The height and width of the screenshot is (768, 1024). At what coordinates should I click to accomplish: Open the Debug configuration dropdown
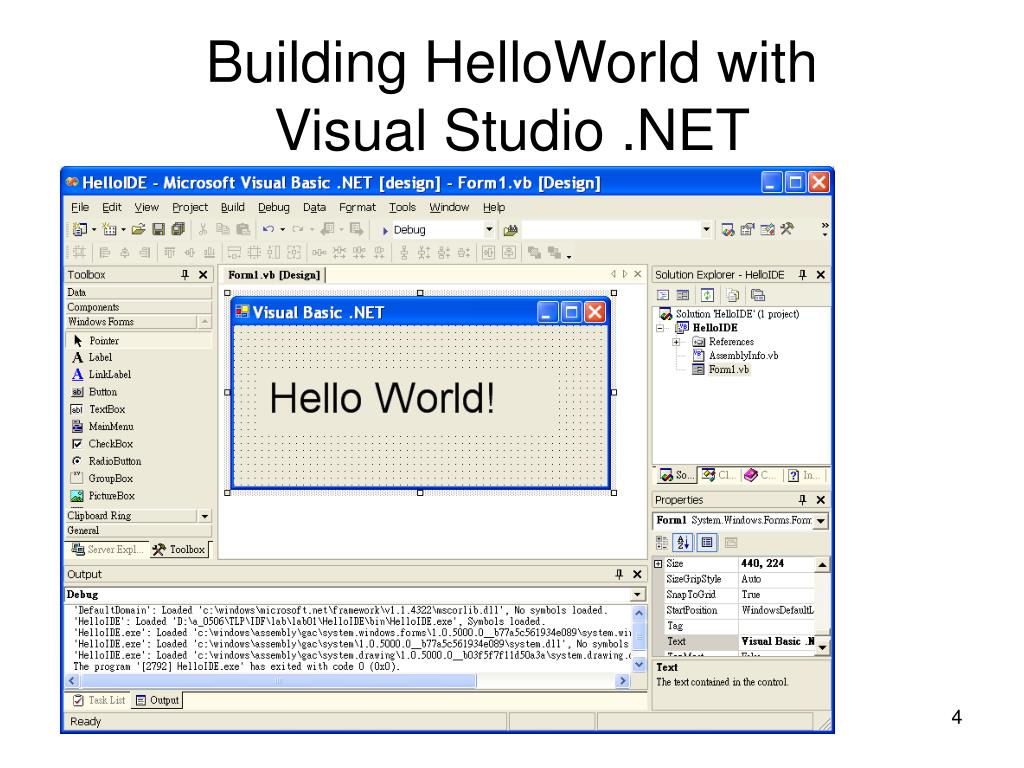(x=489, y=229)
